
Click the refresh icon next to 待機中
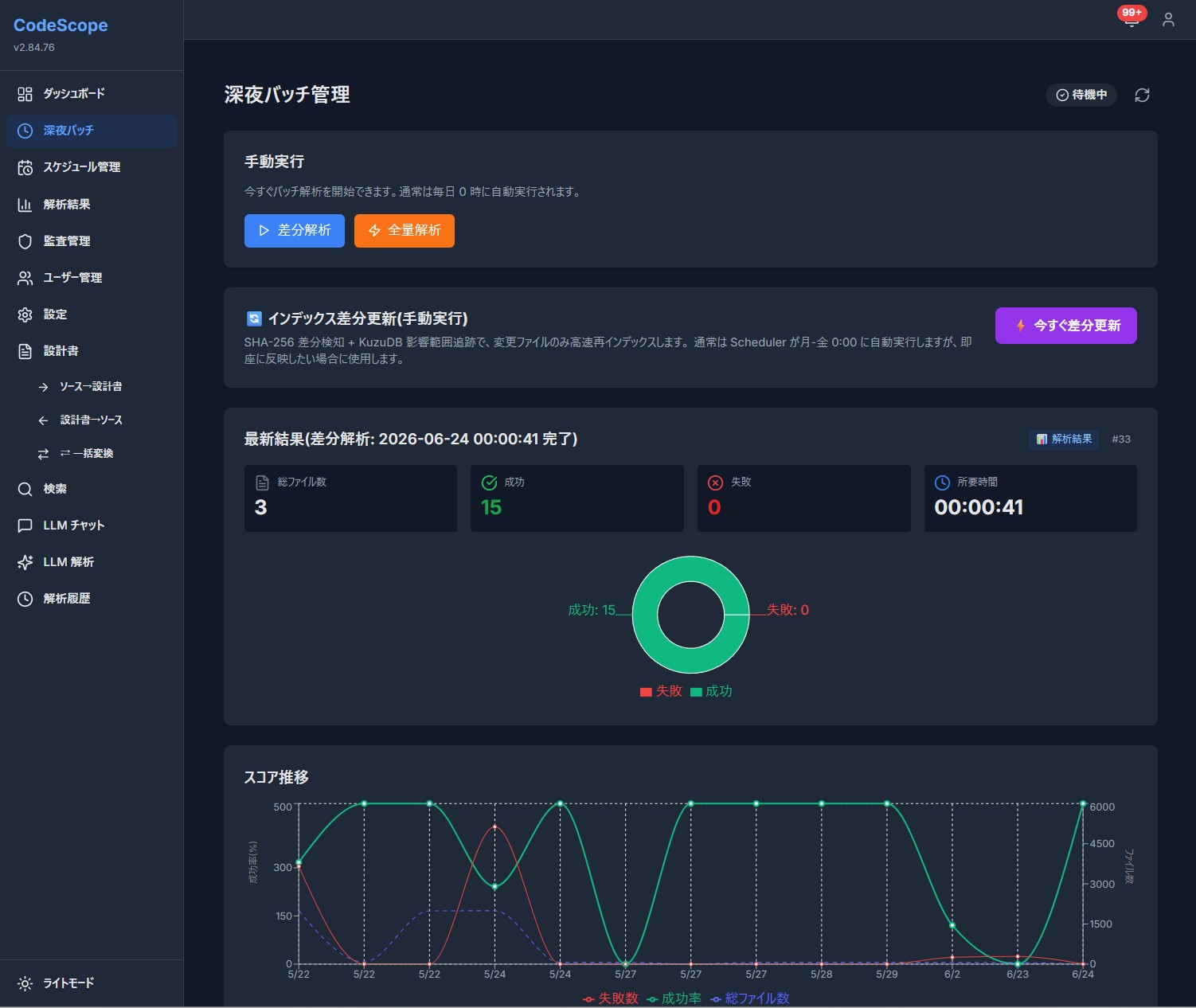click(1142, 95)
